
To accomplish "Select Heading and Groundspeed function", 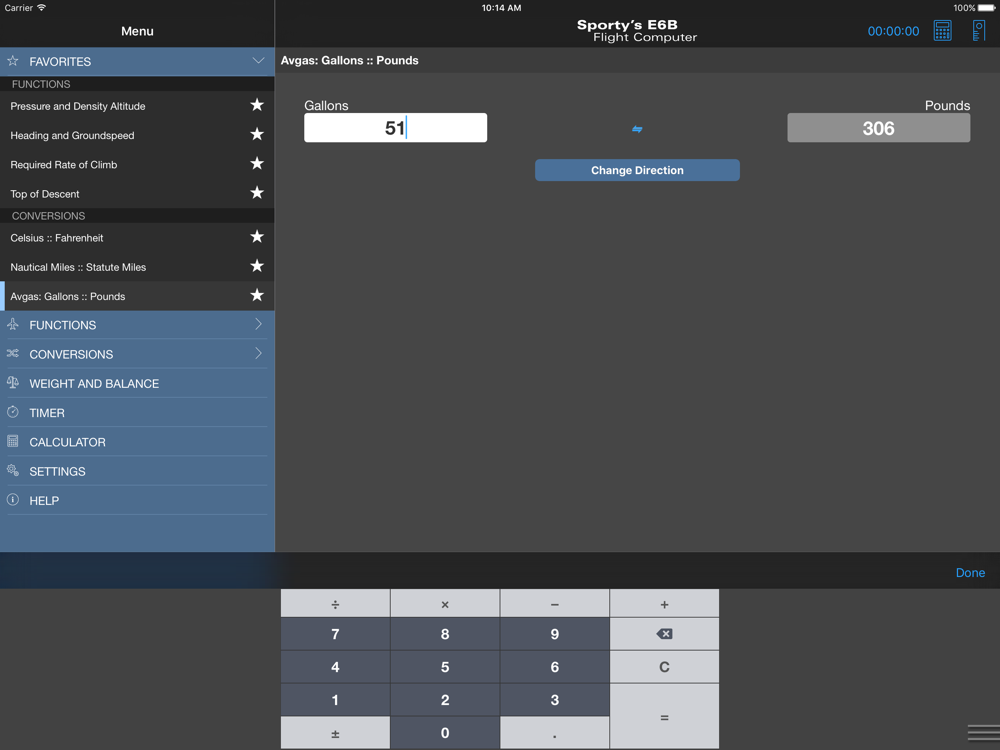I will 137,135.
